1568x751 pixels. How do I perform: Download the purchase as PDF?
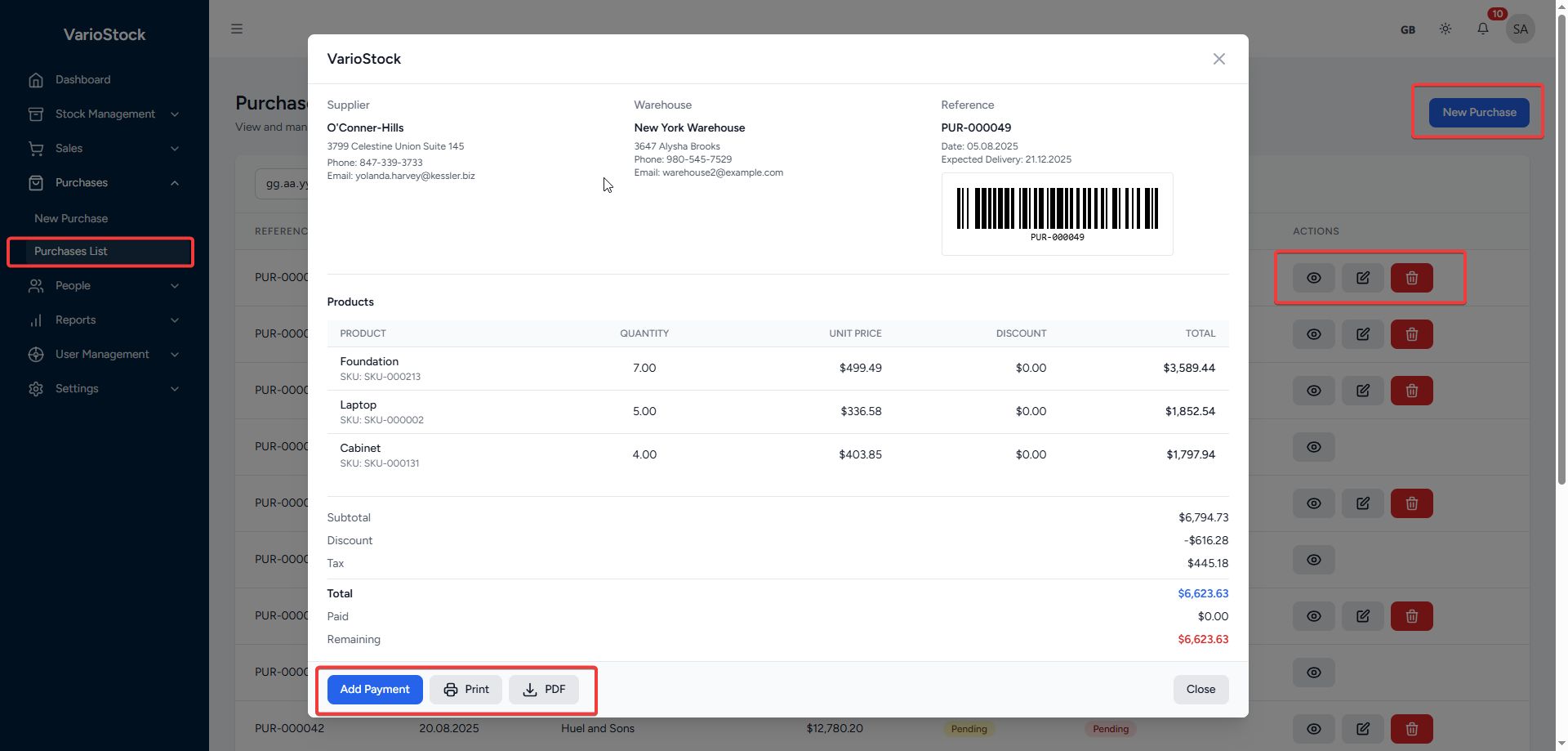click(x=544, y=689)
